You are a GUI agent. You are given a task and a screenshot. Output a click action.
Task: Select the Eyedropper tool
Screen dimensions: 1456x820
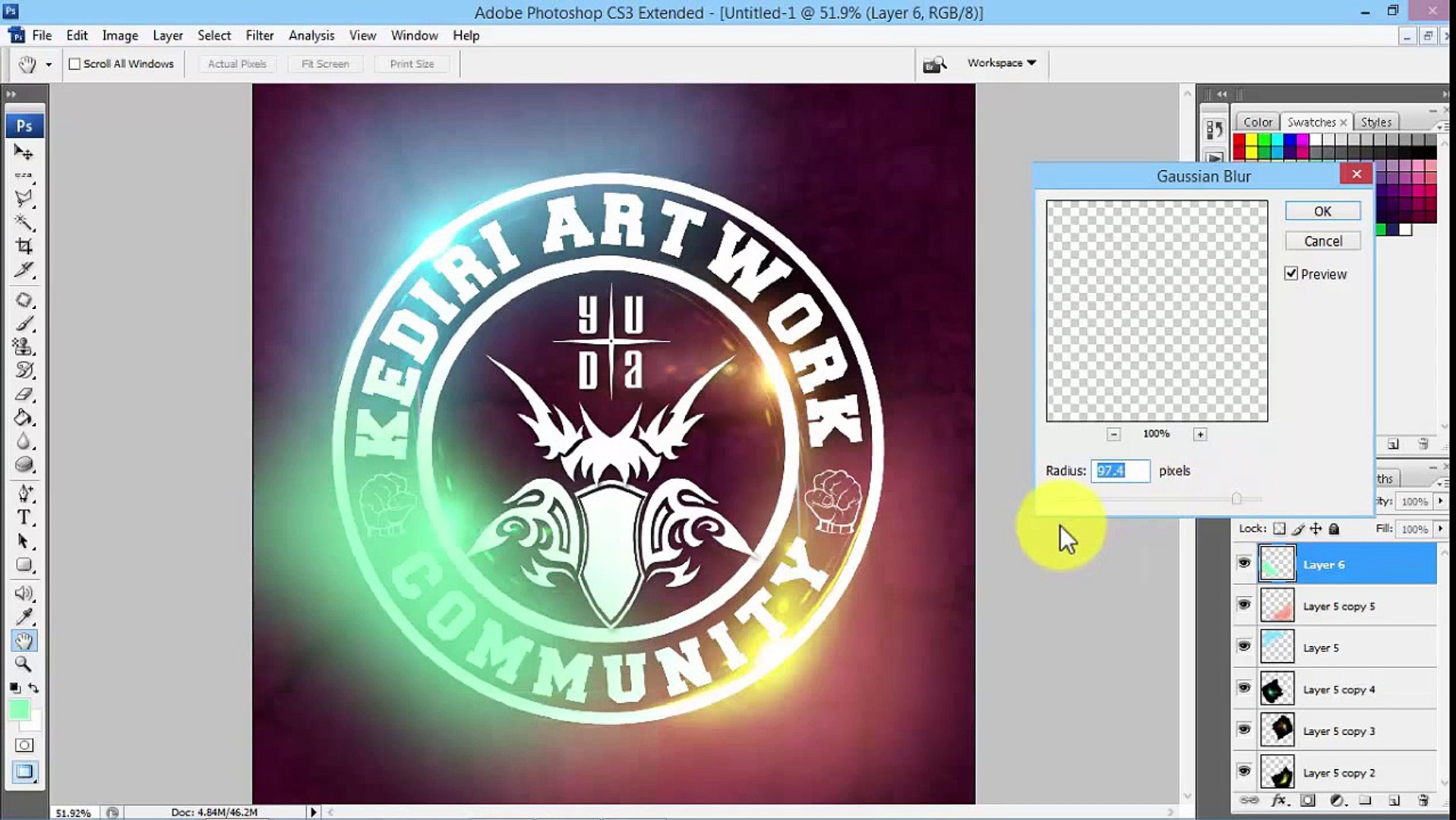24,617
